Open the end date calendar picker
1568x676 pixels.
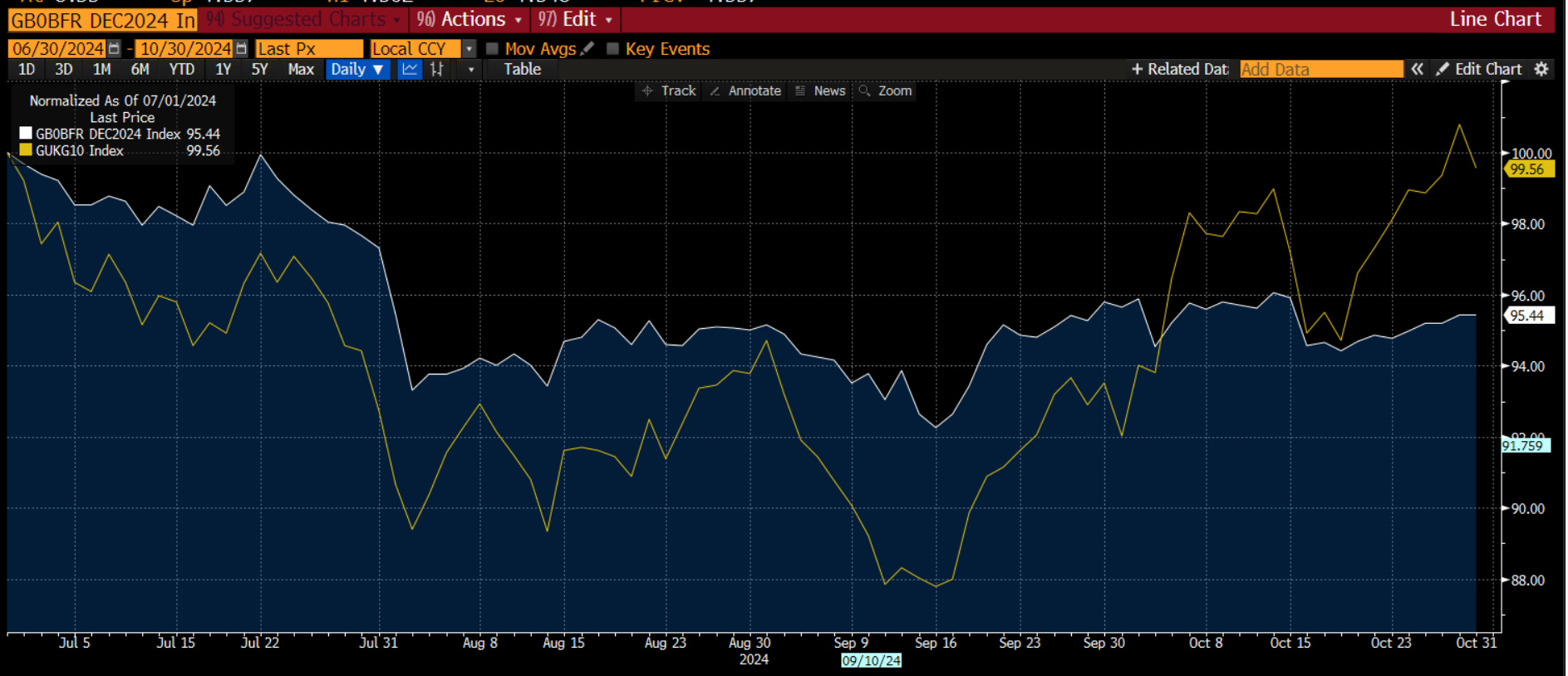(241, 49)
